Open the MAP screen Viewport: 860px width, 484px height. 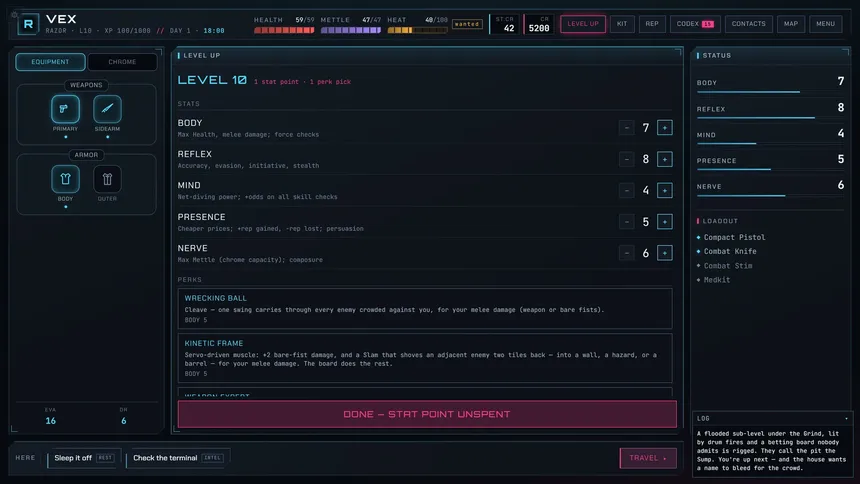(x=791, y=24)
